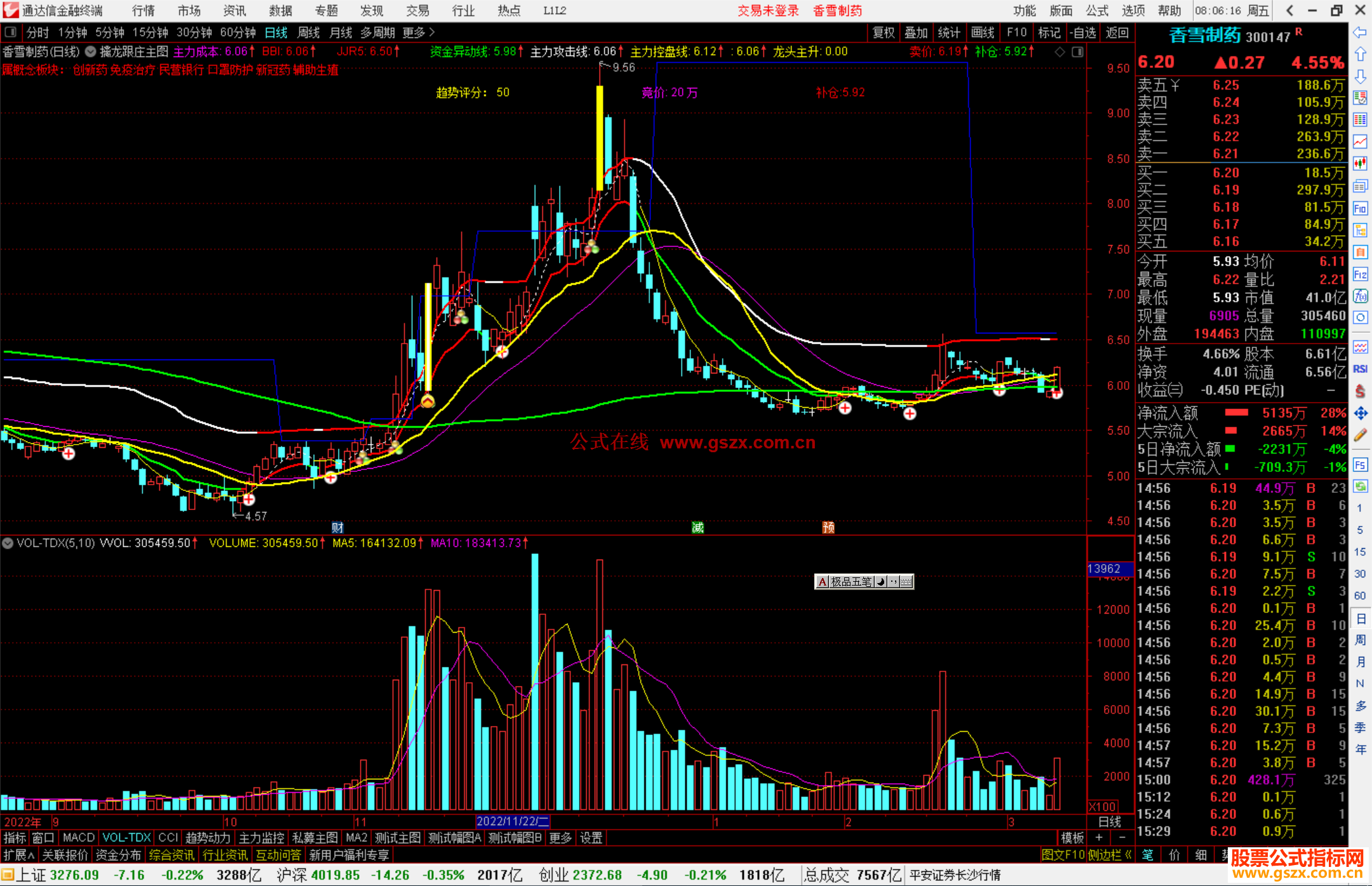Click the back arrow icon in sidebar
The image size is (1372, 886).
pos(1360,32)
